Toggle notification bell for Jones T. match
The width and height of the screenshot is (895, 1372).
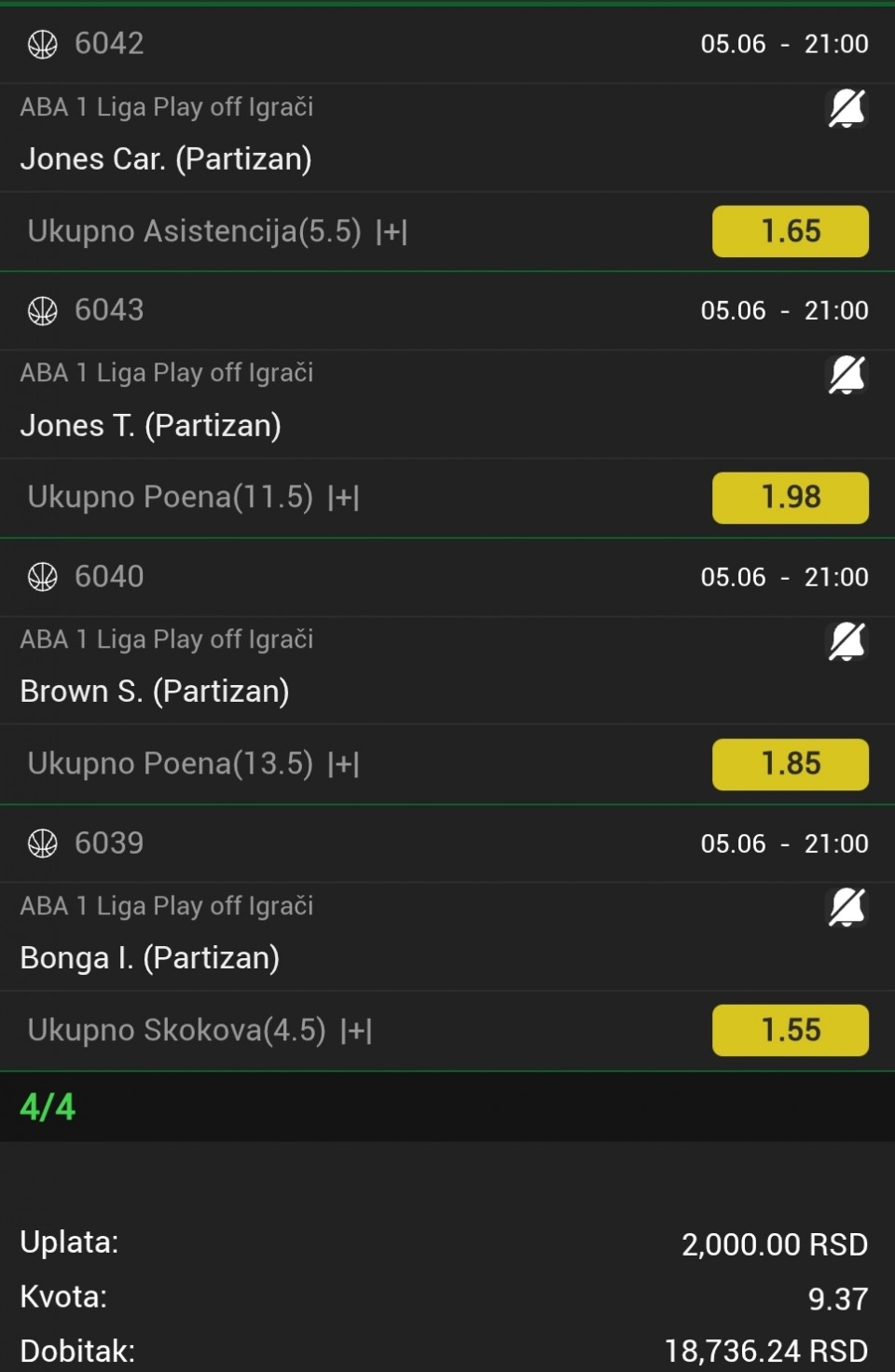[847, 375]
